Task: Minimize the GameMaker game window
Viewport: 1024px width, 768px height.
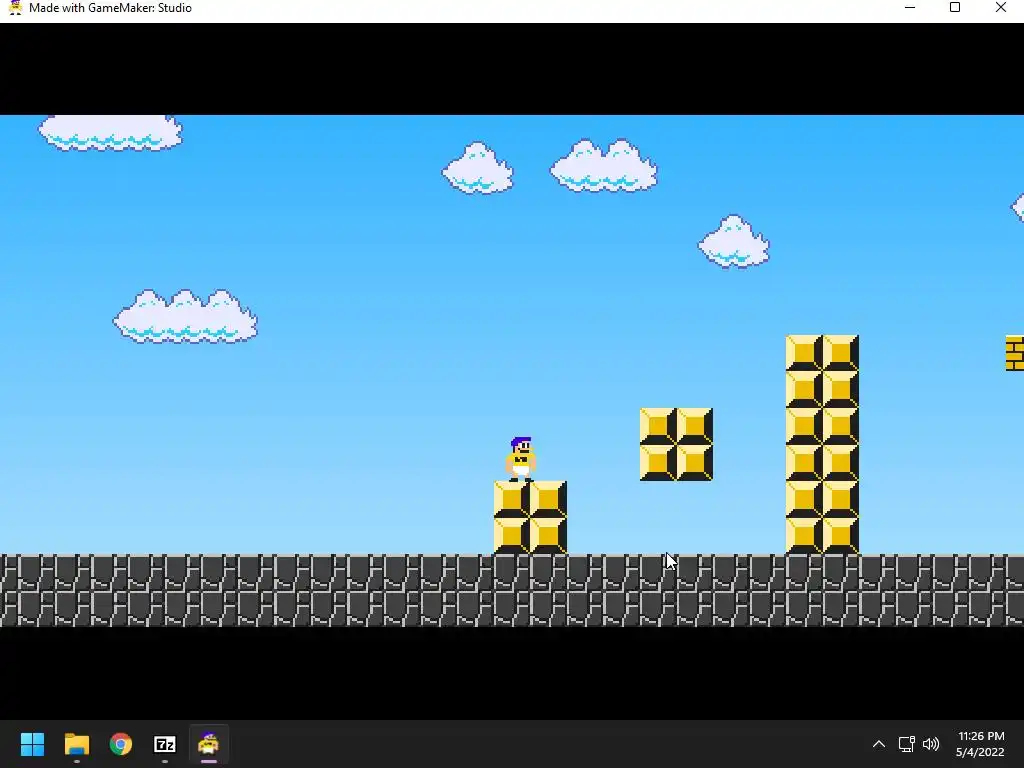Action: point(910,8)
